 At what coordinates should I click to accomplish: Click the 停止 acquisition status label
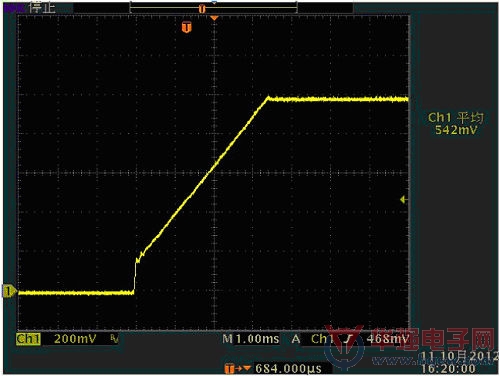[42, 8]
